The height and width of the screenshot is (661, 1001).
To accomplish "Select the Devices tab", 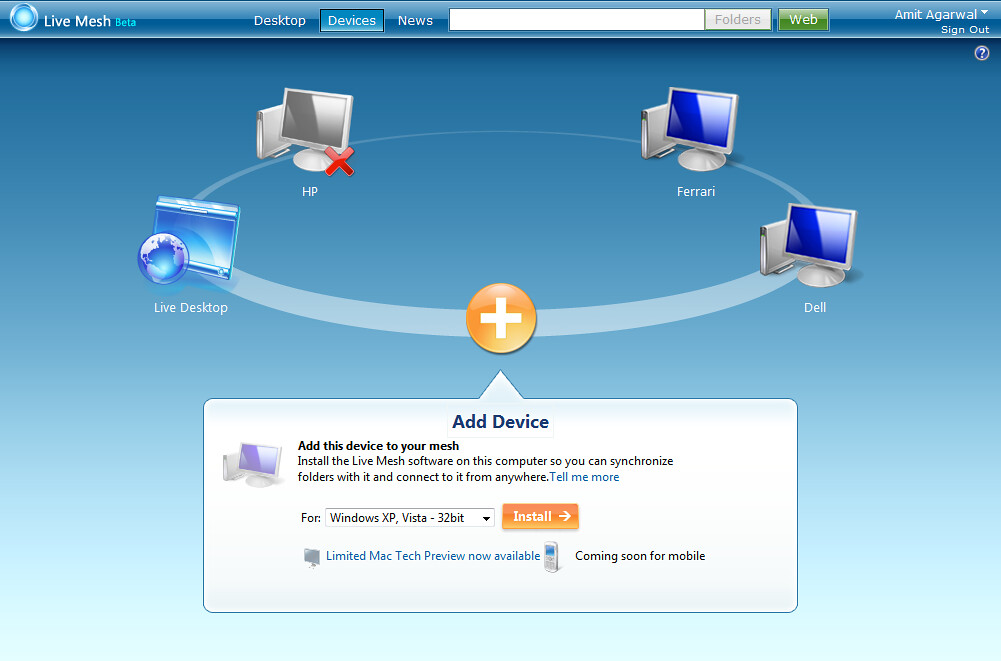I will (351, 19).
